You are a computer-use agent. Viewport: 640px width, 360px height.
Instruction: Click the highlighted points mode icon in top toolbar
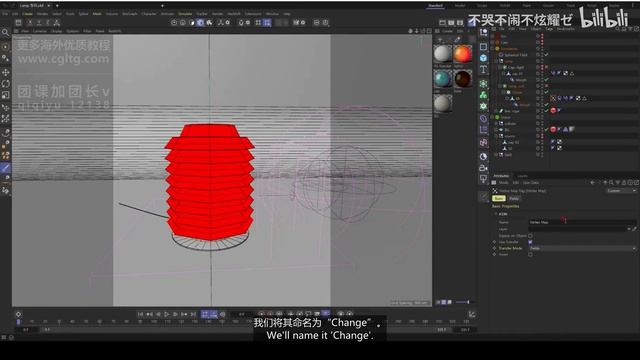tap(200, 22)
